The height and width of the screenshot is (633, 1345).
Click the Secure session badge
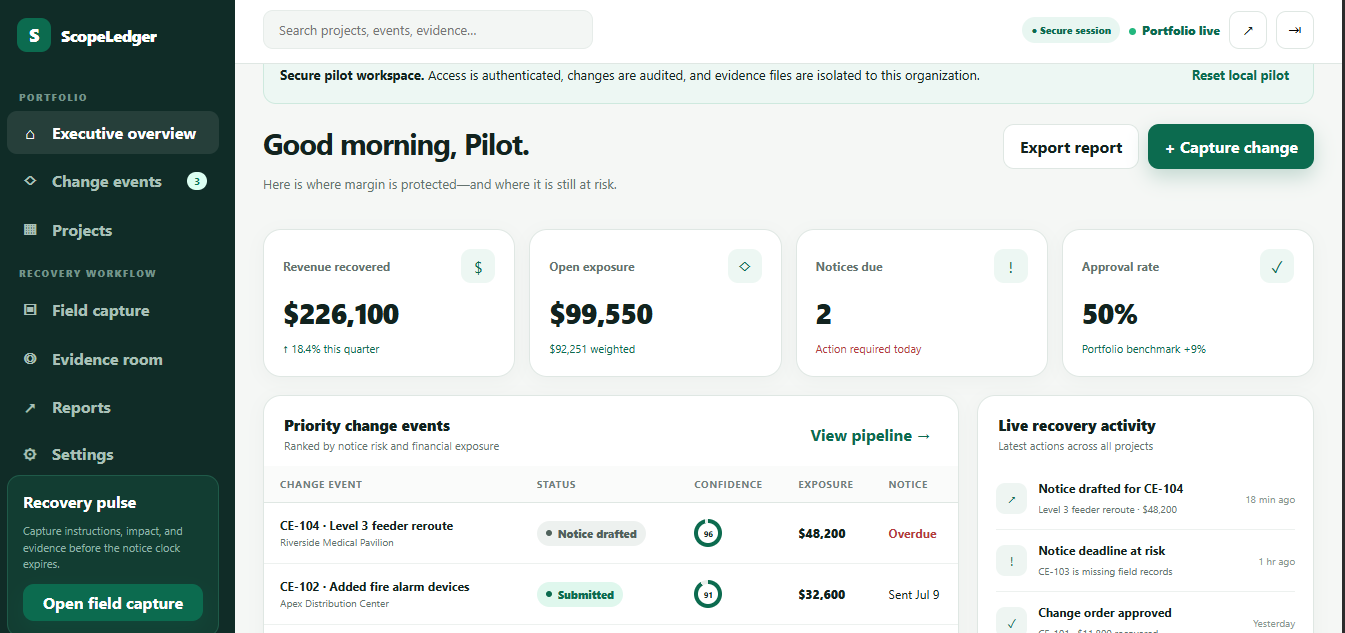(1071, 31)
